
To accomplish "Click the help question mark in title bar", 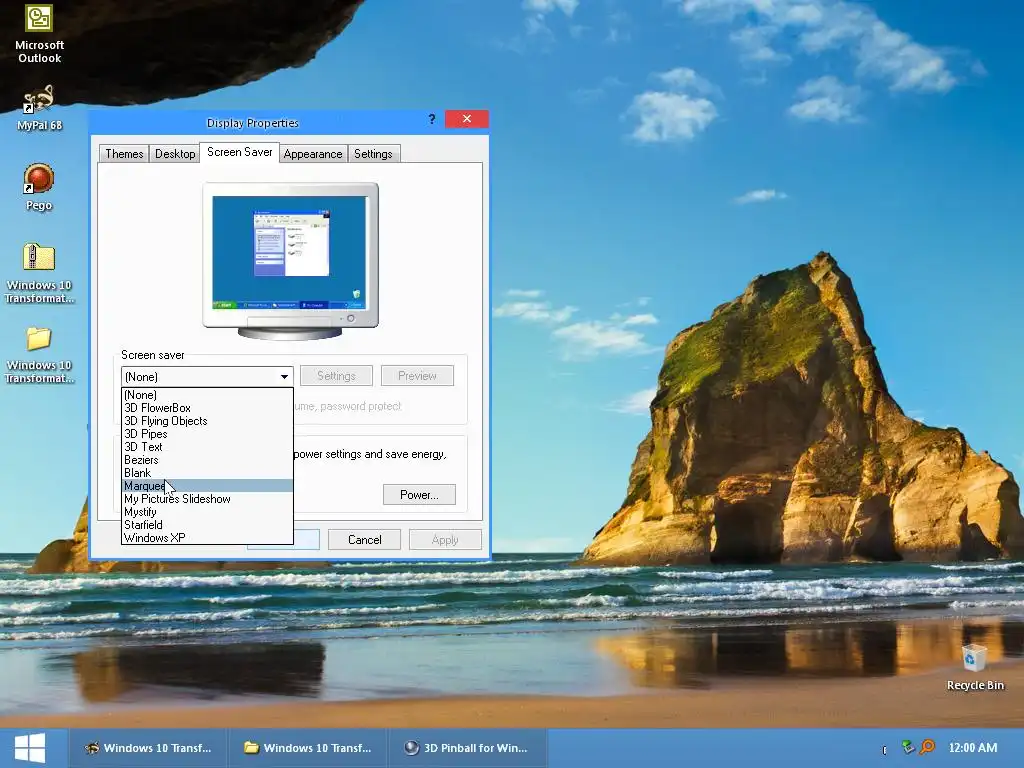I will pos(432,119).
